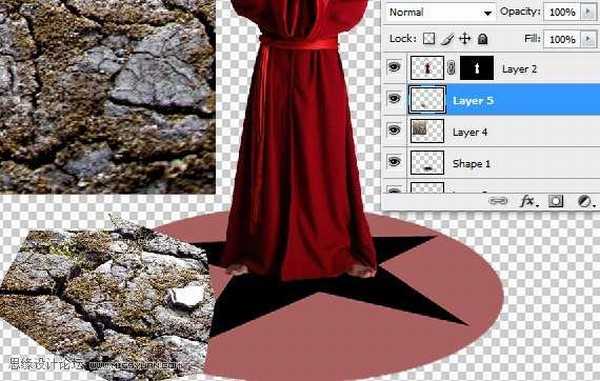Select the Layer 4 thumbnail
600x381 pixels.
(427, 131)
